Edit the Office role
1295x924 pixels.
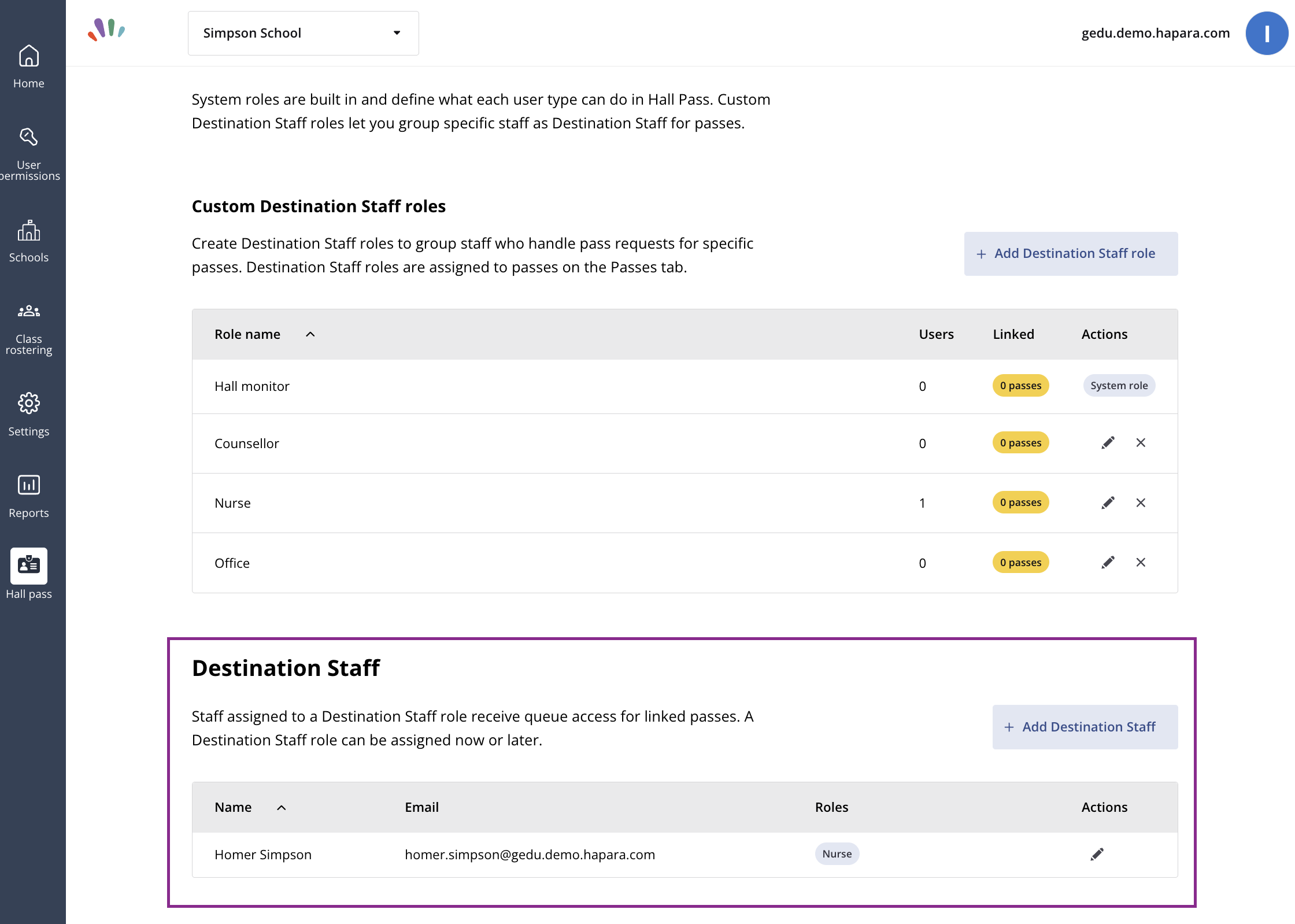(x=1108, y=562)
